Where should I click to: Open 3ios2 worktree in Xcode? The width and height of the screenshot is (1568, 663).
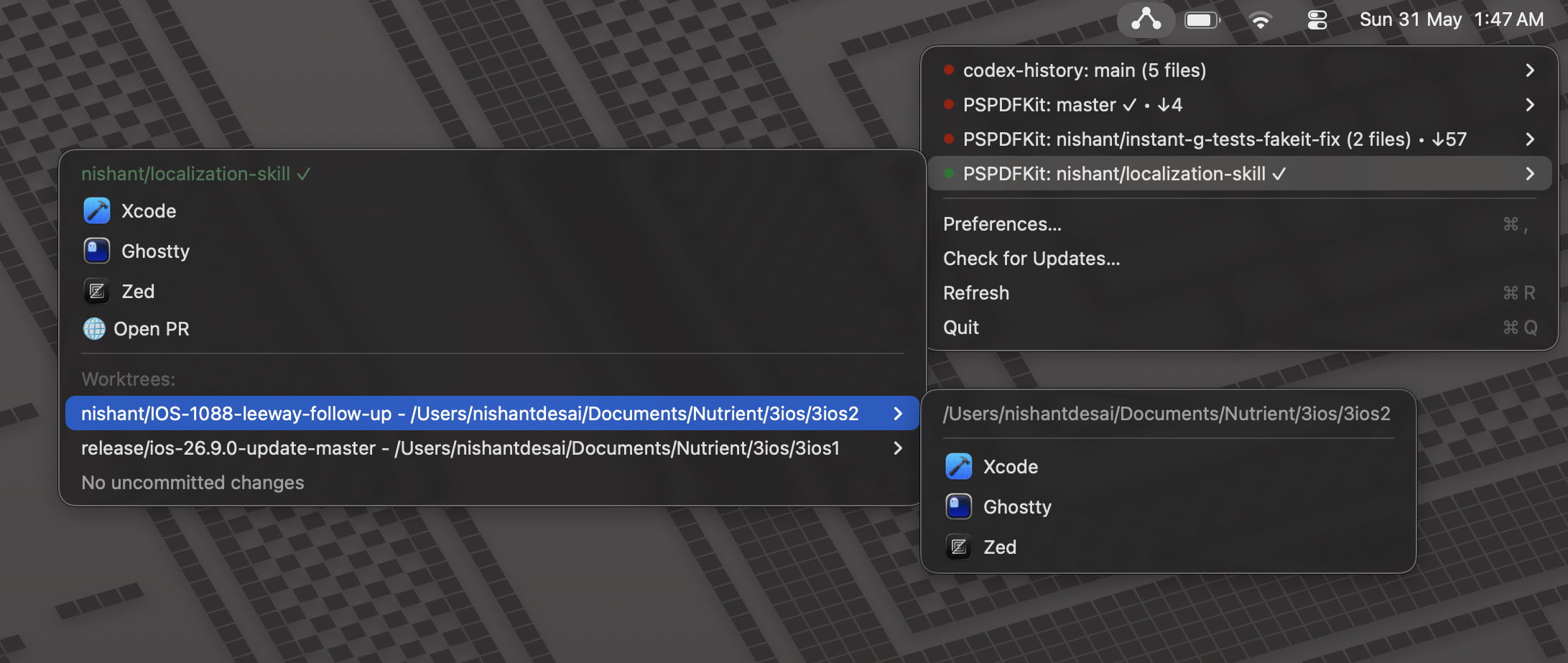[1169, 467]
